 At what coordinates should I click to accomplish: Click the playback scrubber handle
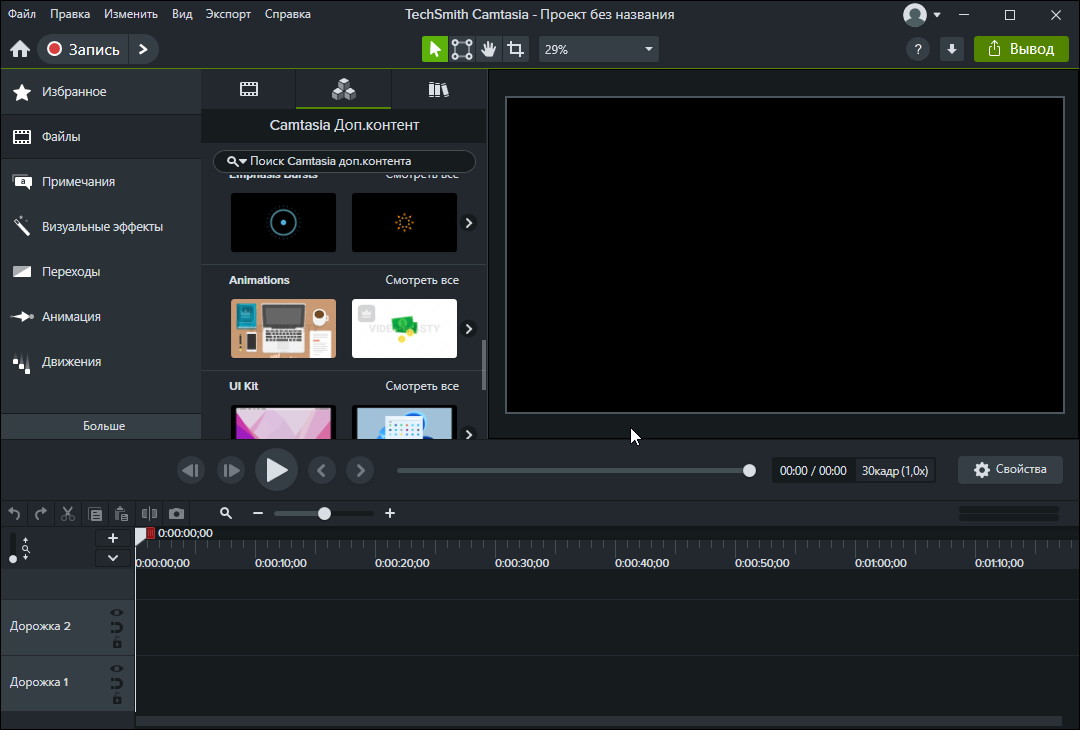[749, 470]
